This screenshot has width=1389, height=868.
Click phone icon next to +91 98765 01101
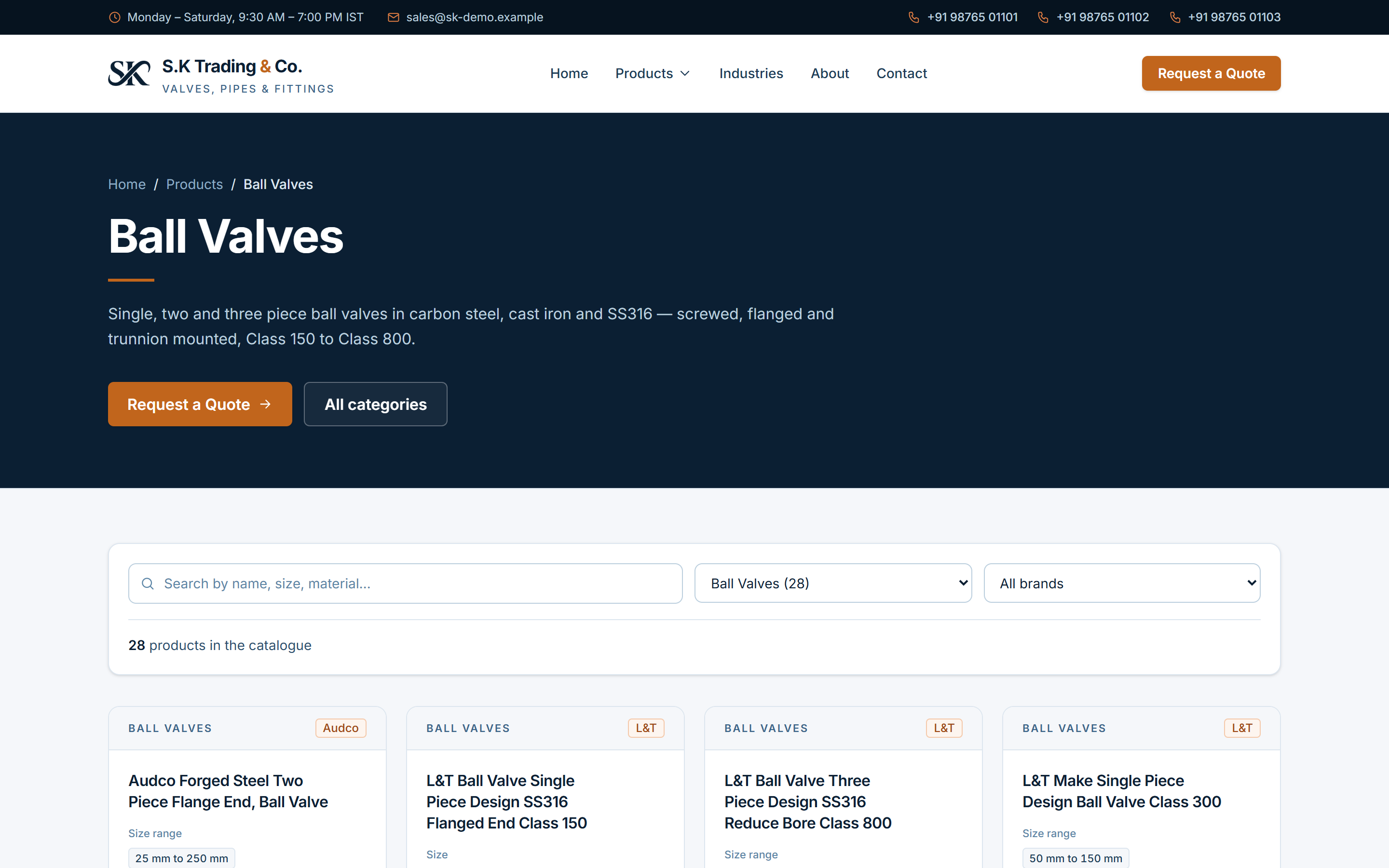(914, 17)
